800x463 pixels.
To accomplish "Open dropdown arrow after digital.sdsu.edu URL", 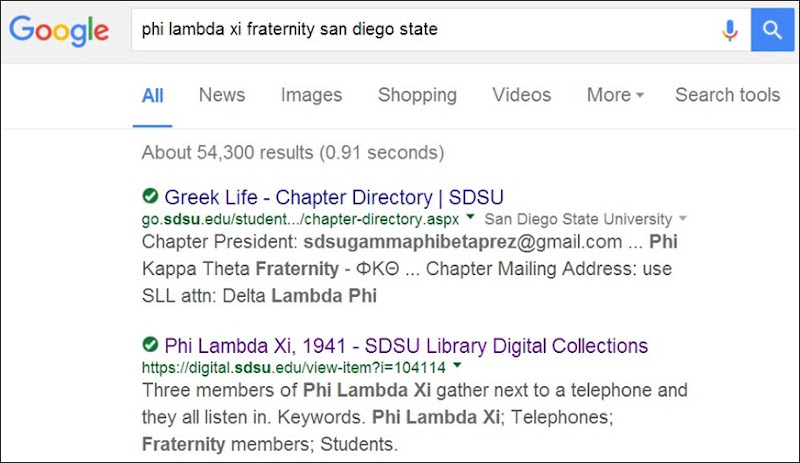I will [456, 367].
